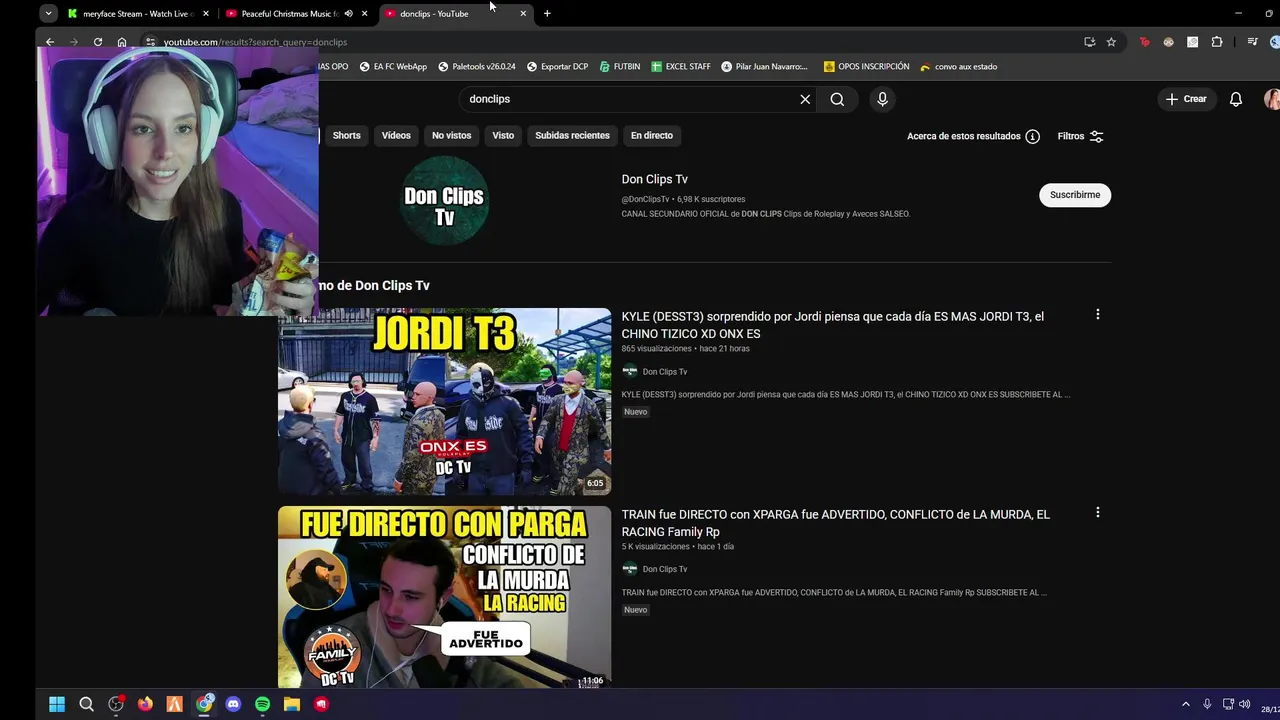Image resolution: width=1280 pixels, height=720 pixels.
Task: Open Discord from the taskbar
Action: pyautogui.click(x=233, y=704)
